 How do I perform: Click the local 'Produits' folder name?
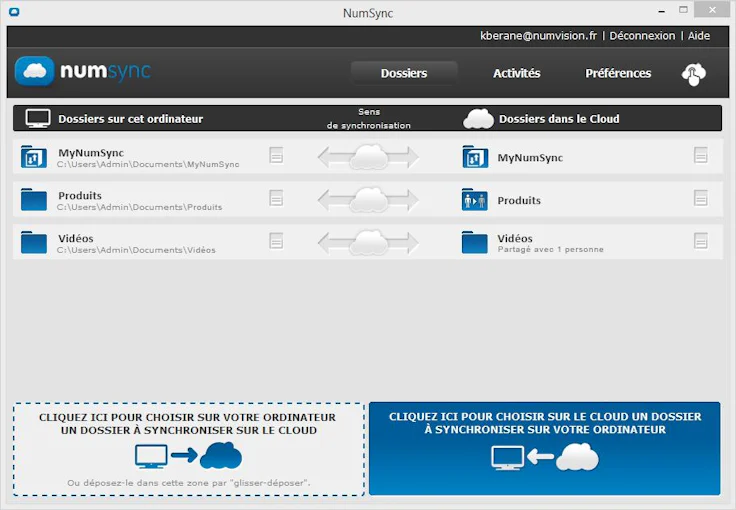coord(80,196)
